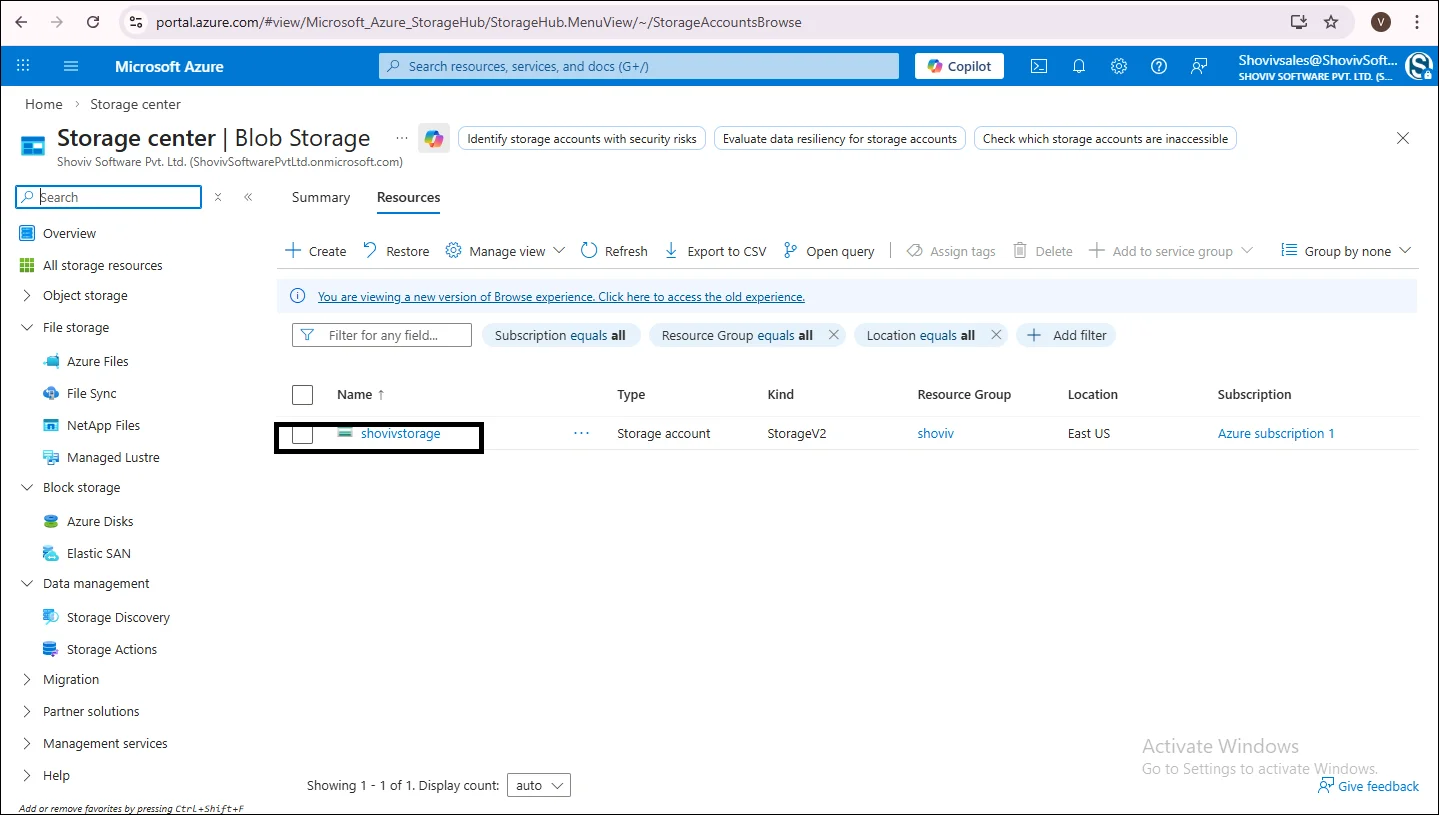Reload the page with browser refresh button
The image size is (1439, 815).
tap(93, 22)
